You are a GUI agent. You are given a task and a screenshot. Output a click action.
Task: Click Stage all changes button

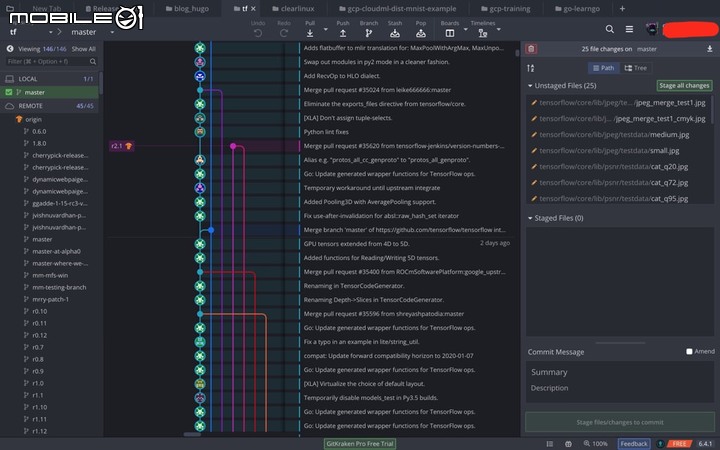(684, 85)
